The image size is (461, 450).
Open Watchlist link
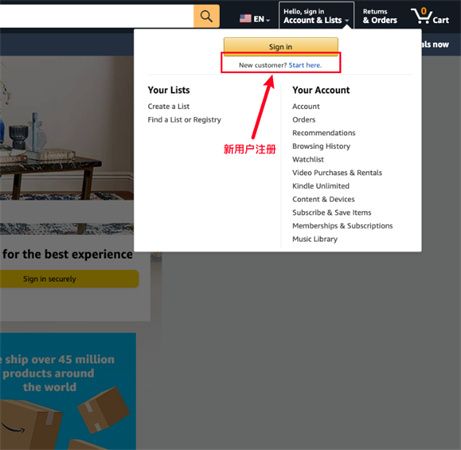click(x=308, y=159)
